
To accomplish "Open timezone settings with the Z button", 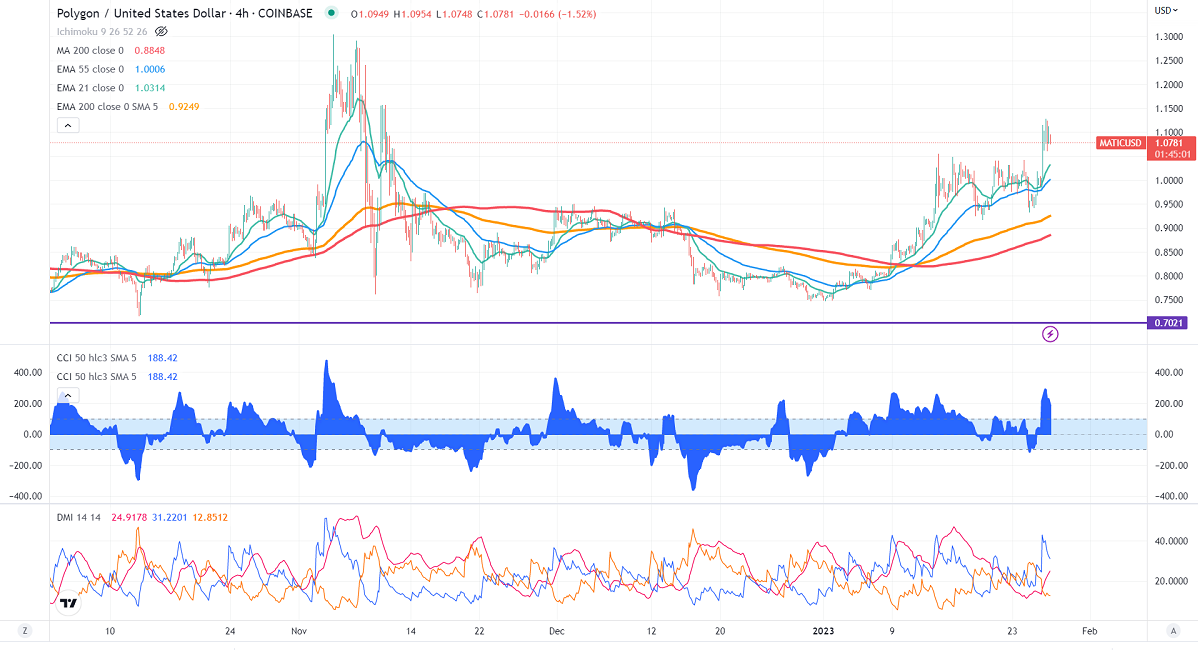I will tap(25, 631).
